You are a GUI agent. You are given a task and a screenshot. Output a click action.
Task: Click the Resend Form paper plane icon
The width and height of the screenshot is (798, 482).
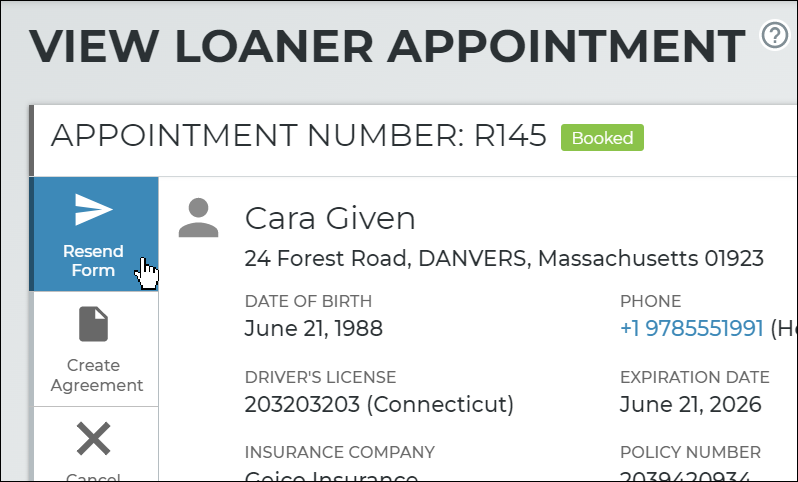94,210
